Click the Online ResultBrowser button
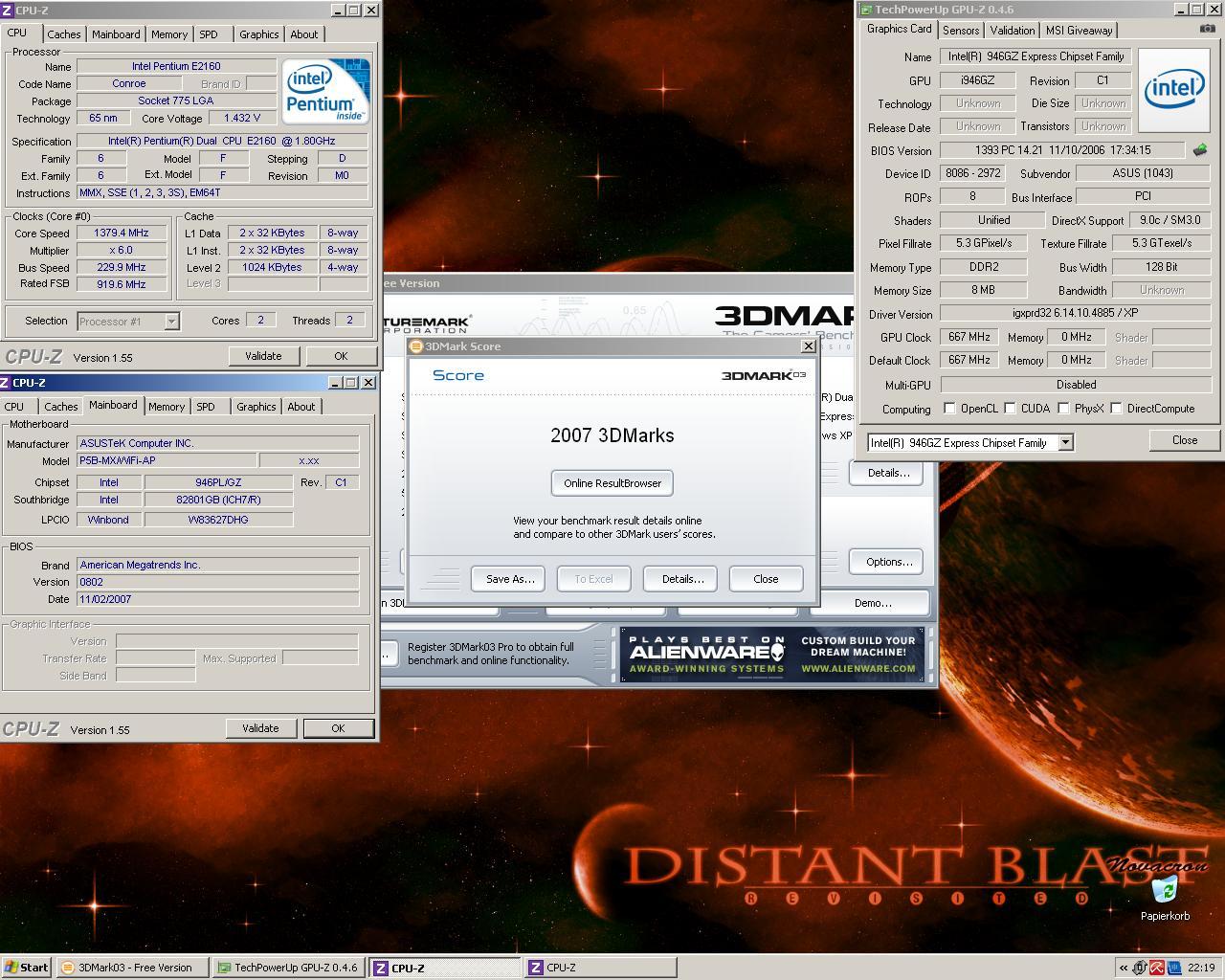1225x980 pixels. pos(612,483)
